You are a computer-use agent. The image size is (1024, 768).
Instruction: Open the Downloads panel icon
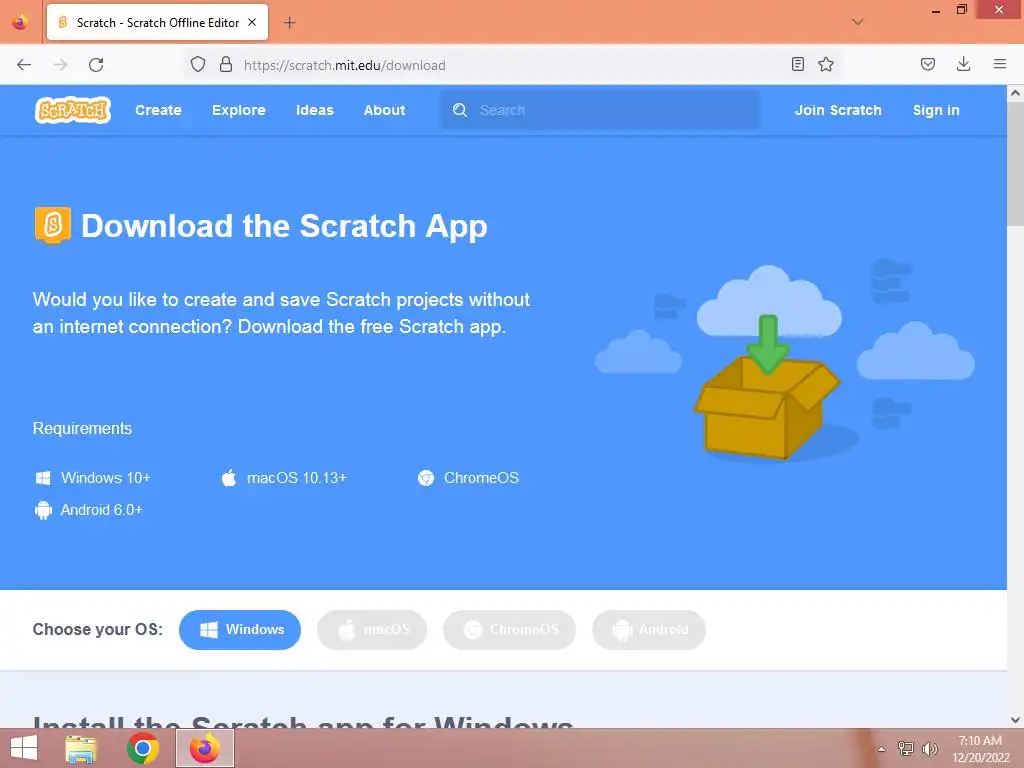[963, 63]
